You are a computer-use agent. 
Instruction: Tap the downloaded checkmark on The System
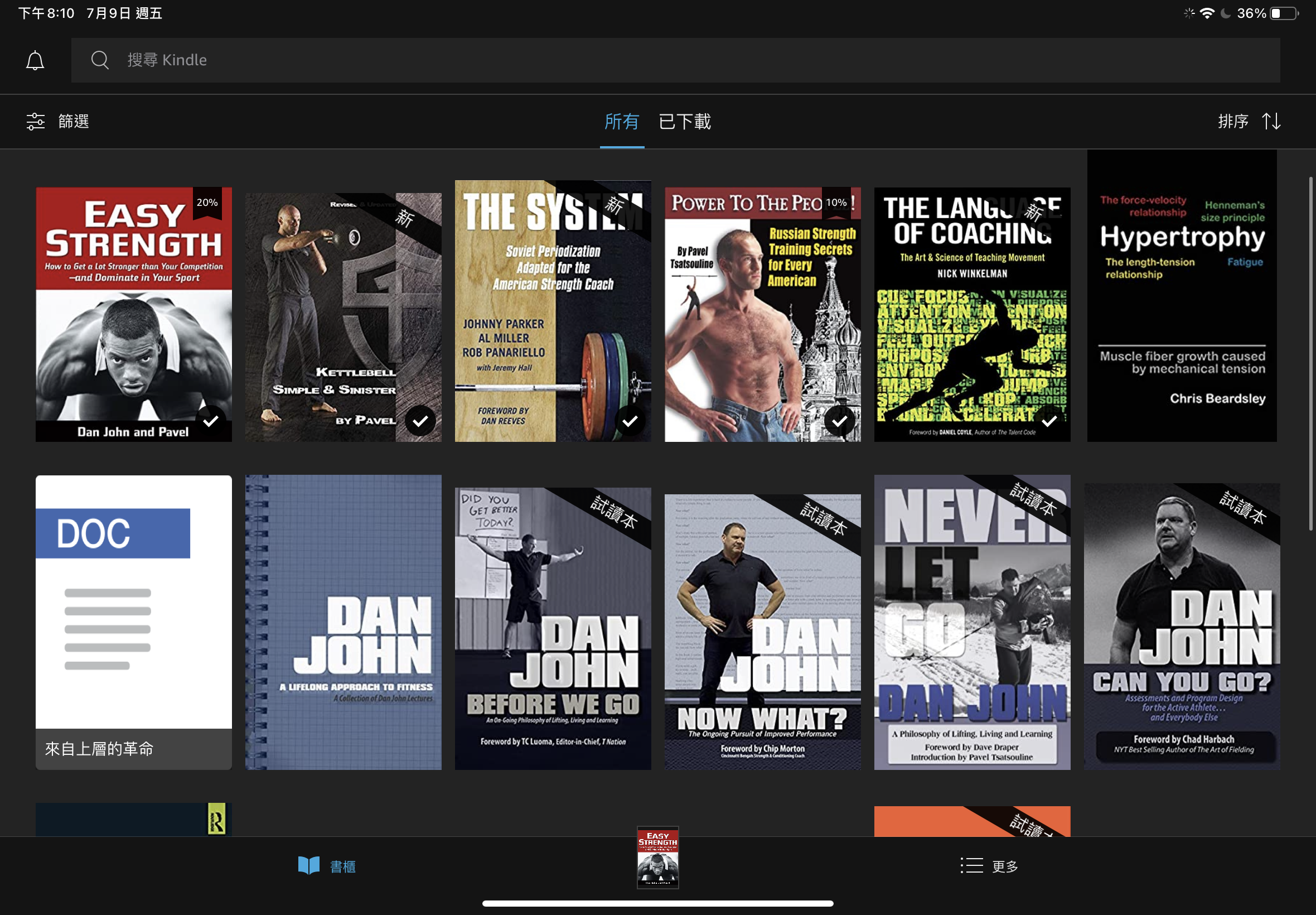(x=630, y=421)
